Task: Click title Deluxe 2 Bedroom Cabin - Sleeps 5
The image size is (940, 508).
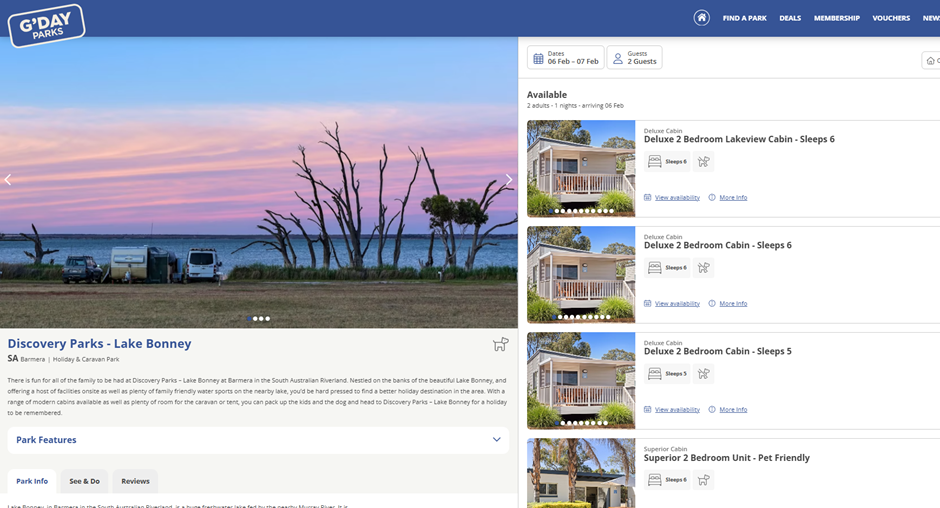Action: [718, 351]
